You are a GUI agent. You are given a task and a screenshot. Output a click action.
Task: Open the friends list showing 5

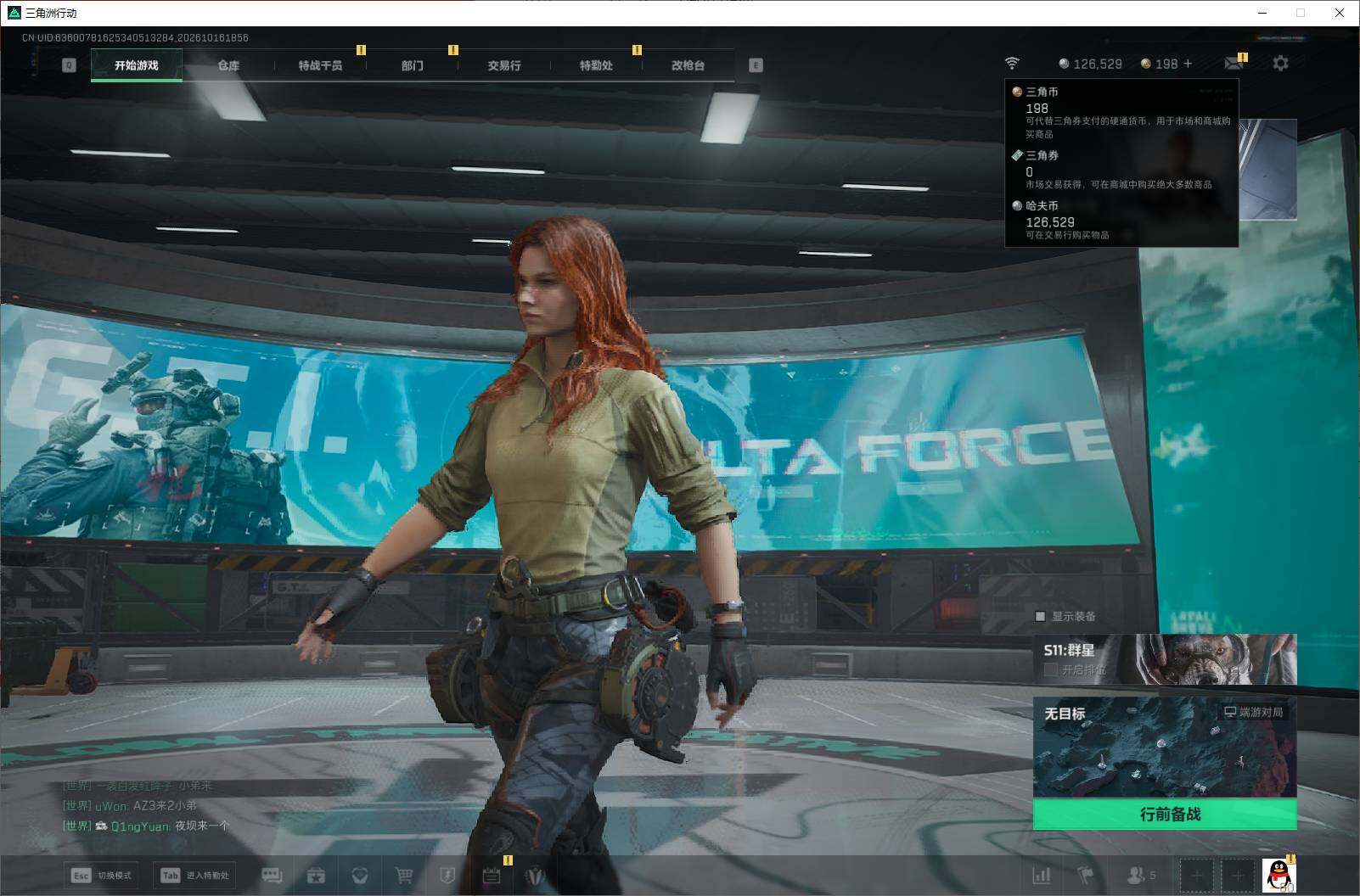[1141, 875]
